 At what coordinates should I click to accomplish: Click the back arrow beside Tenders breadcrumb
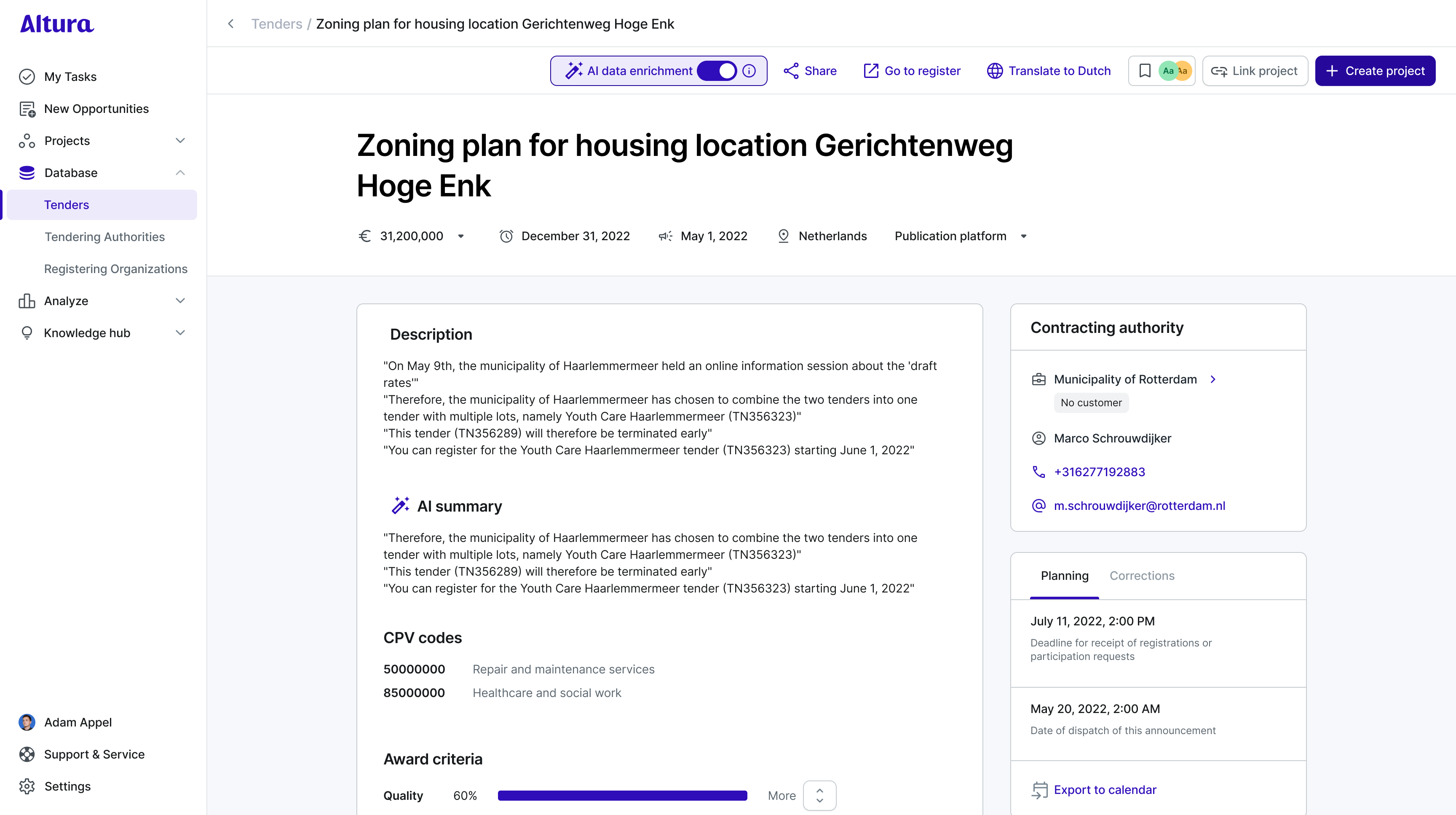[230, 24]
